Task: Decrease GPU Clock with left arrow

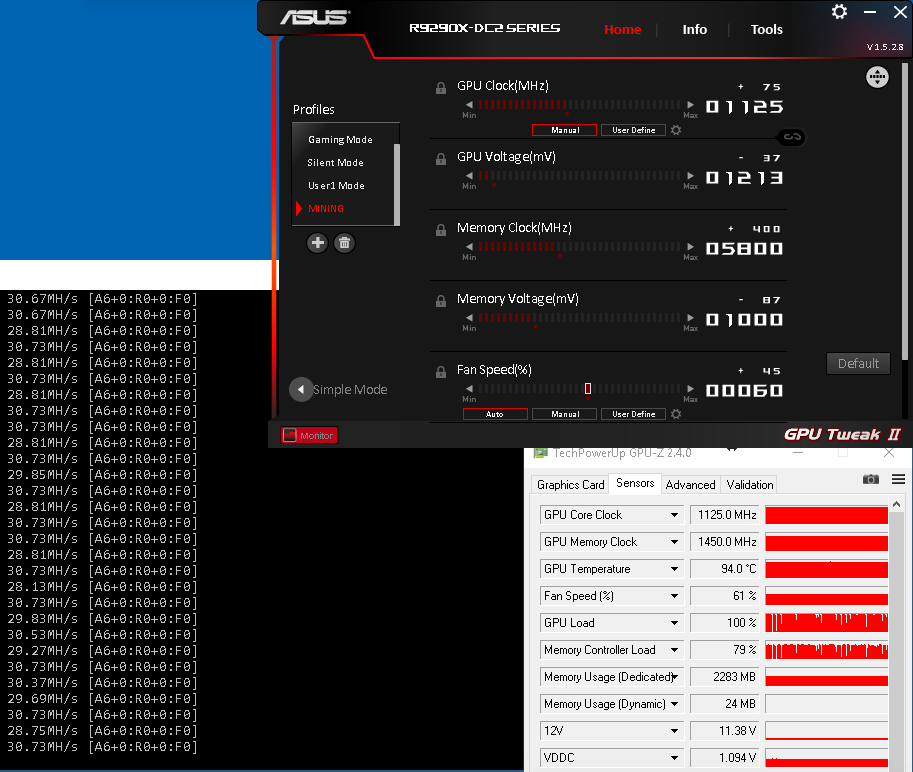Action: pyautogui.click(x=469, y=105)
